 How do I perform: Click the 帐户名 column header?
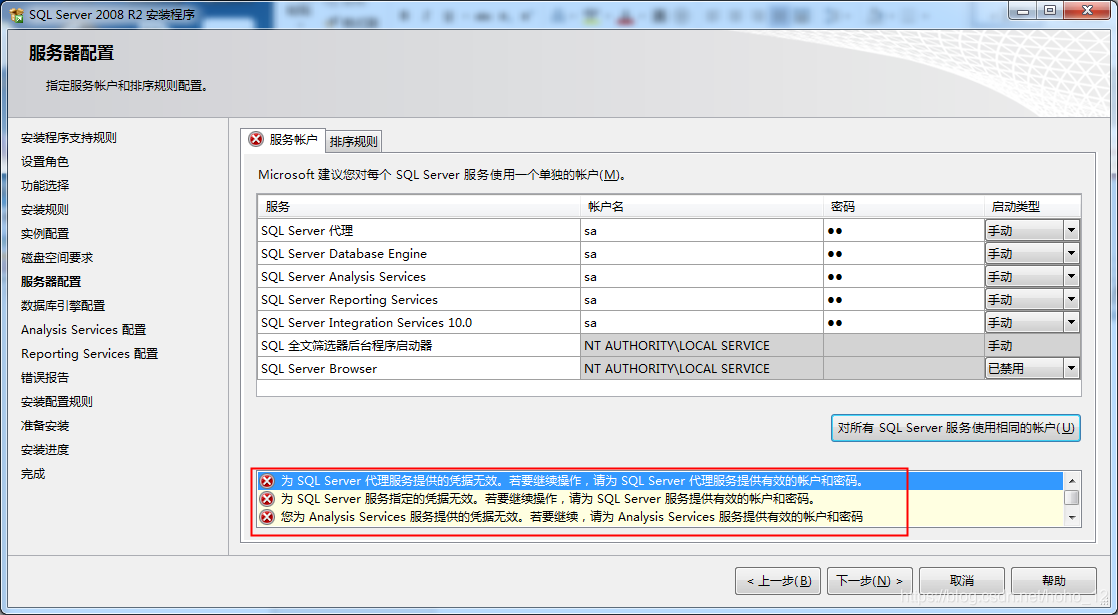click(x=702, y=207)
